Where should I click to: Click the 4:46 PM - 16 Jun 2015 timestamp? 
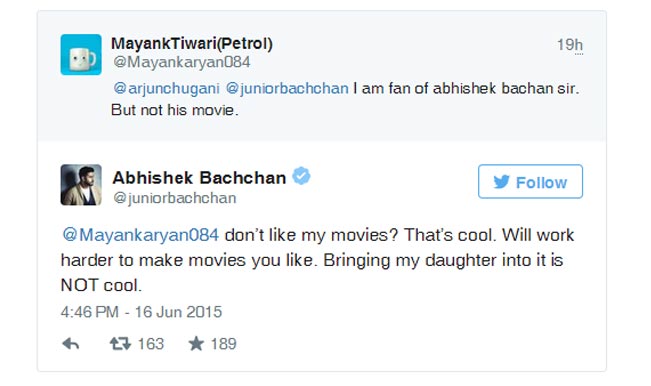tap(141, 312)
